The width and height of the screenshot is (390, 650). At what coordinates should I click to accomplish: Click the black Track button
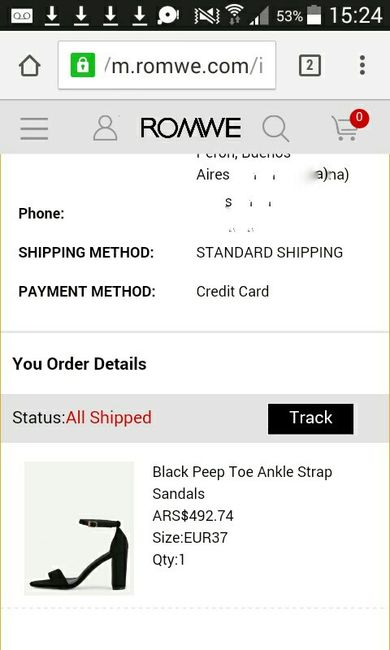tap(310, 419)
